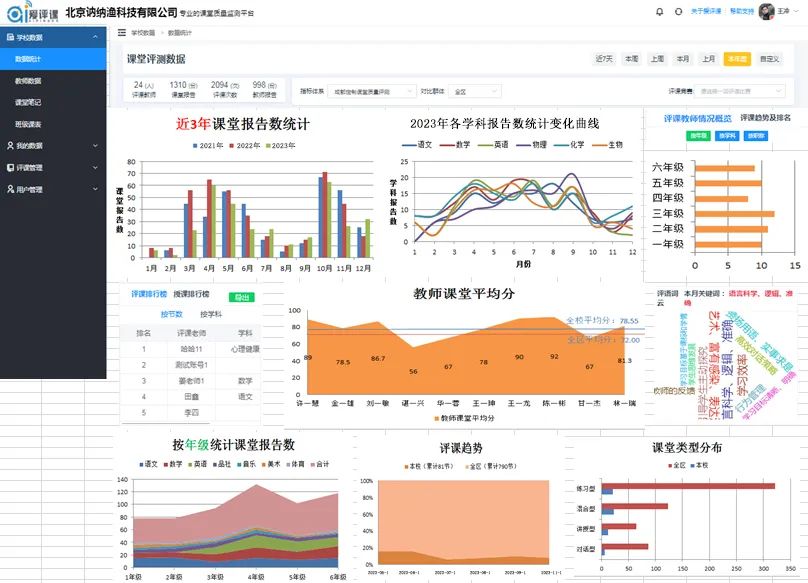Viewport: 808px width, 583px height.
Task: Toggle the 2021年 legend series
Action: [208, 146]
